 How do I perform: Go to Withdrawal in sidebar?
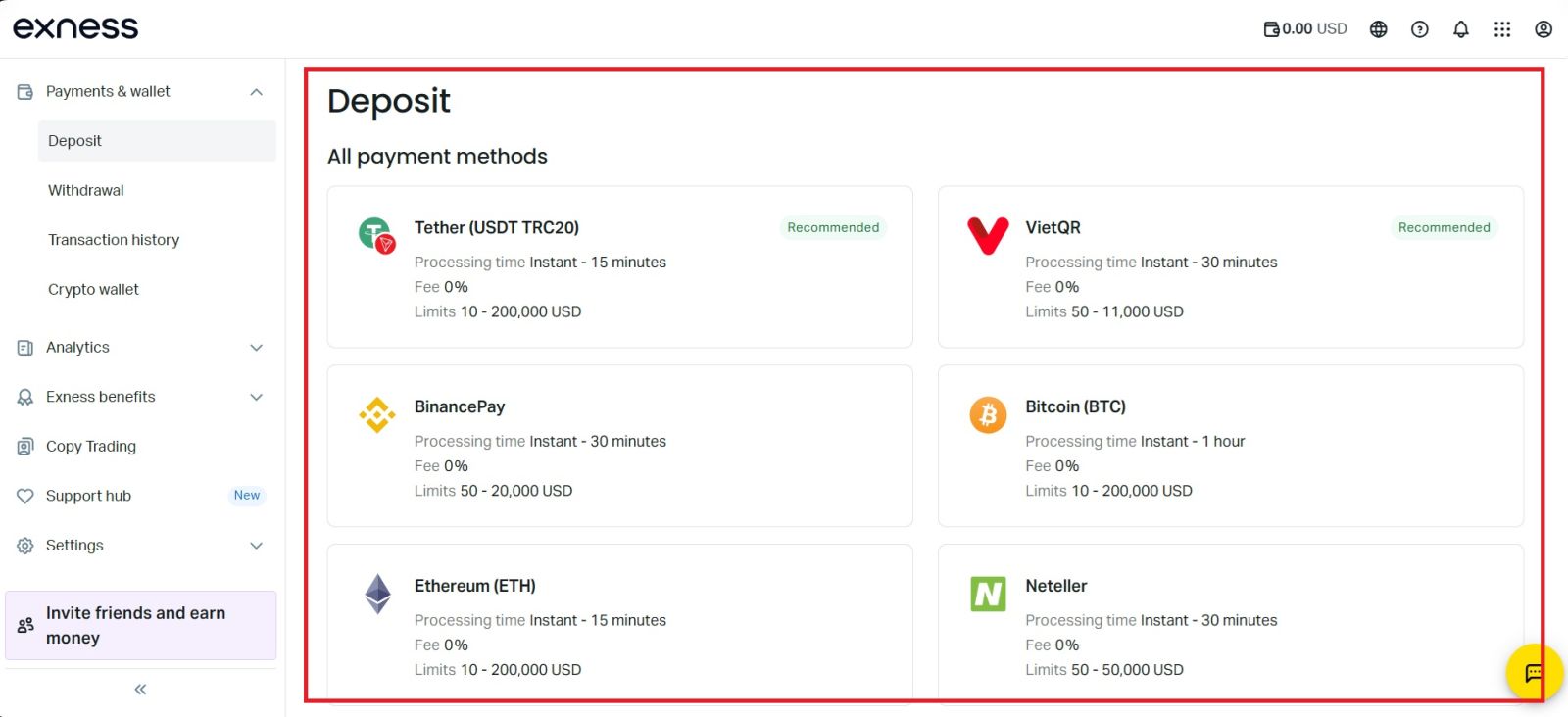[86, 190]
